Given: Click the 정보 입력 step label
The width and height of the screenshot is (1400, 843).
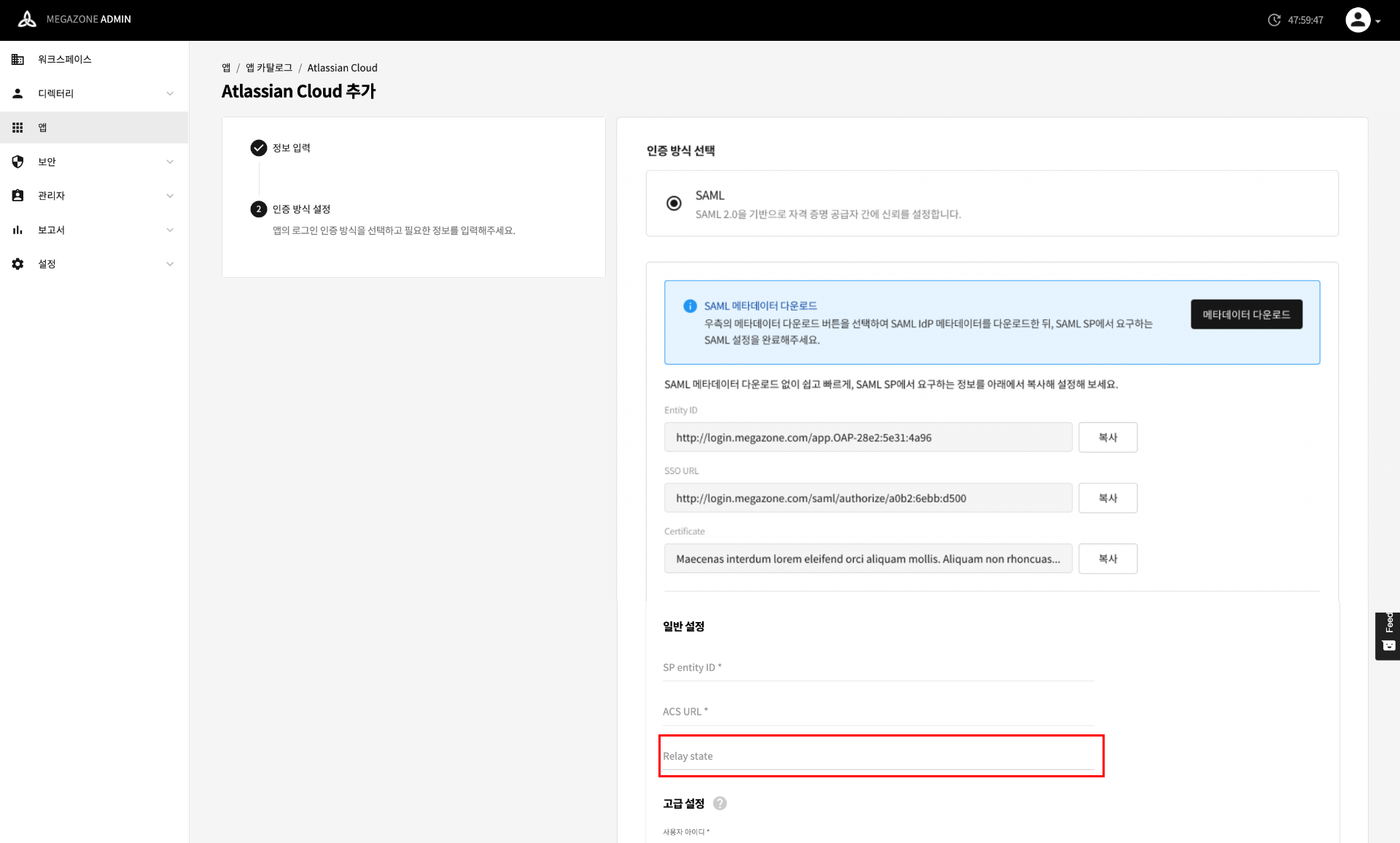Looking at the screenshot, I should tap(292, 148).
